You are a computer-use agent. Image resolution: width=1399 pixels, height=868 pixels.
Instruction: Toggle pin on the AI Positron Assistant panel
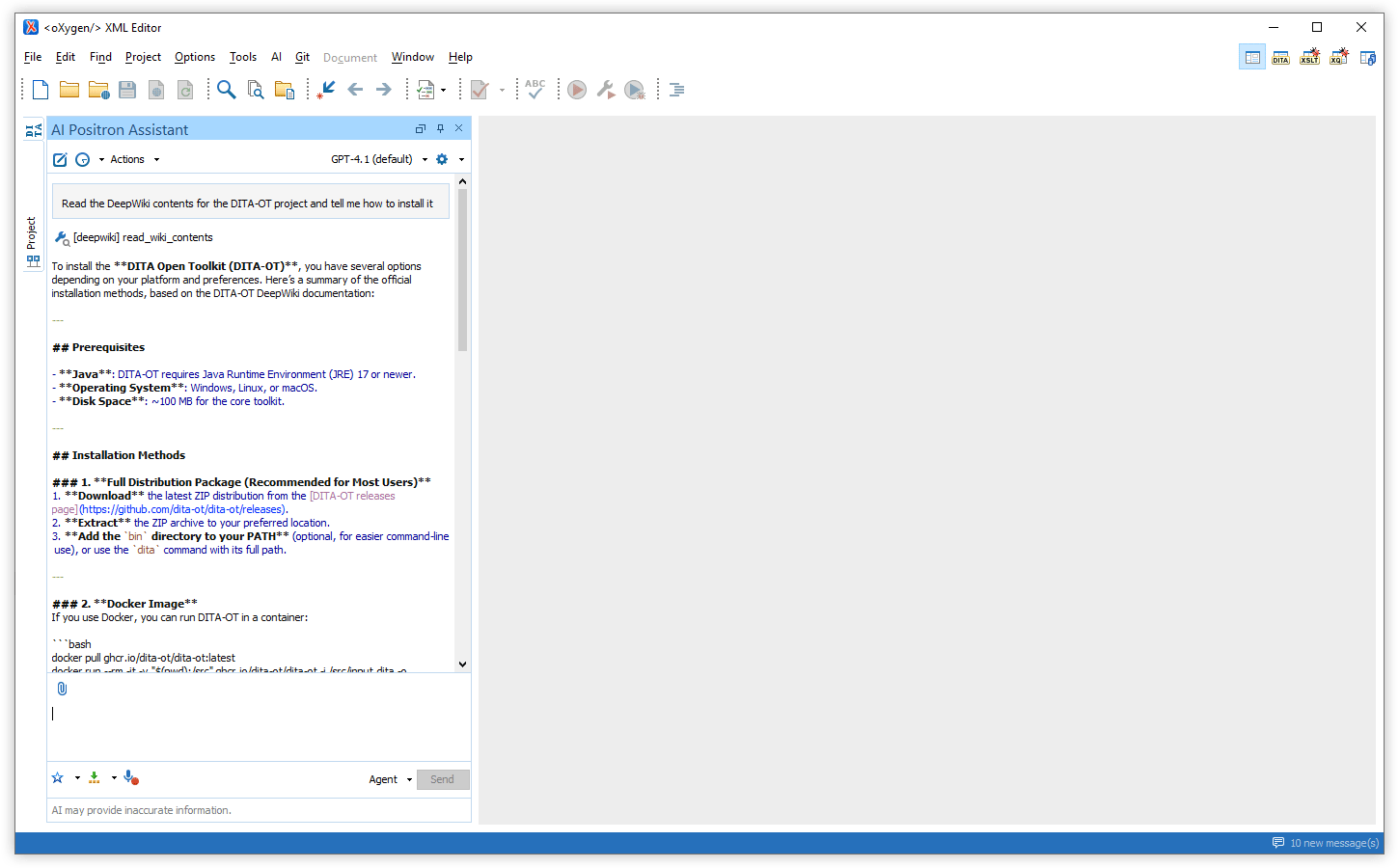(440, 128)
